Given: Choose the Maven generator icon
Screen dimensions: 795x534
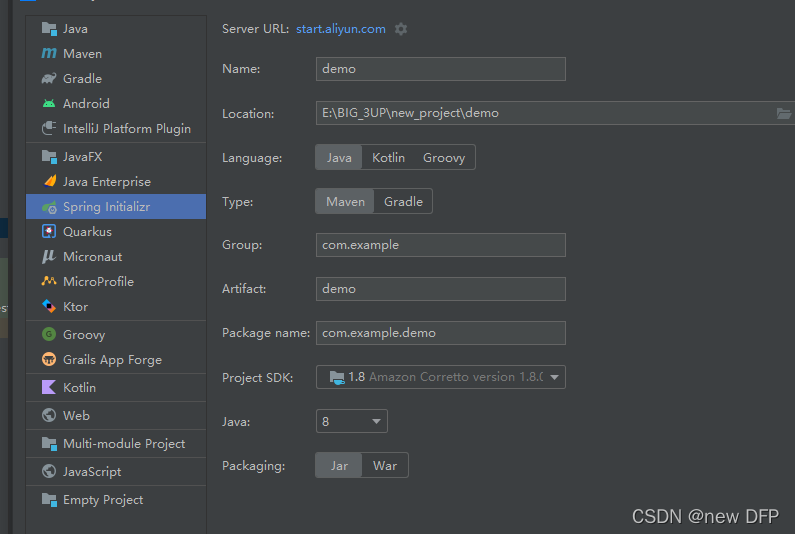Looking at the screenshot, I should (49, 53).
